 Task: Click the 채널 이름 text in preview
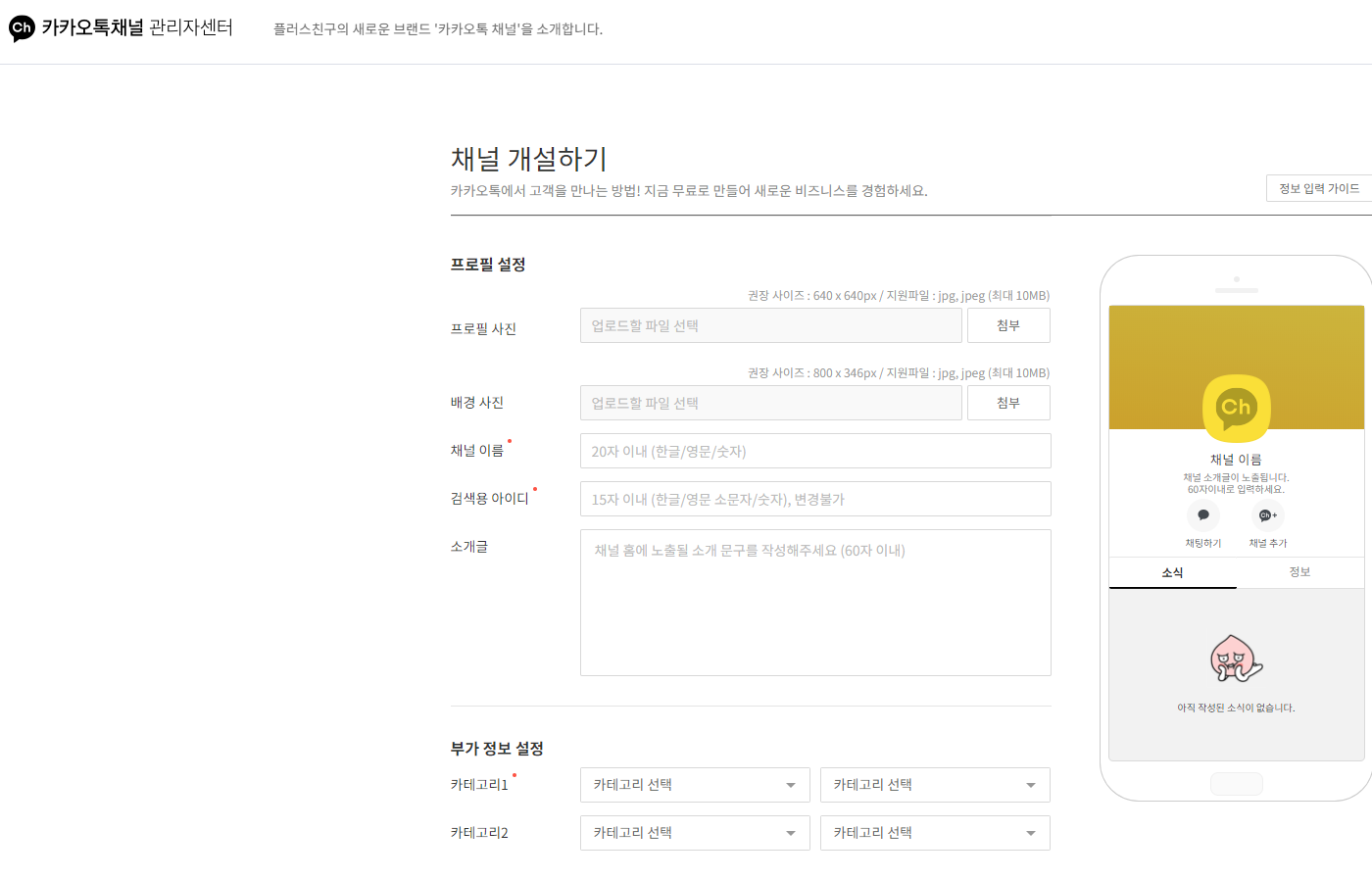1236,460
